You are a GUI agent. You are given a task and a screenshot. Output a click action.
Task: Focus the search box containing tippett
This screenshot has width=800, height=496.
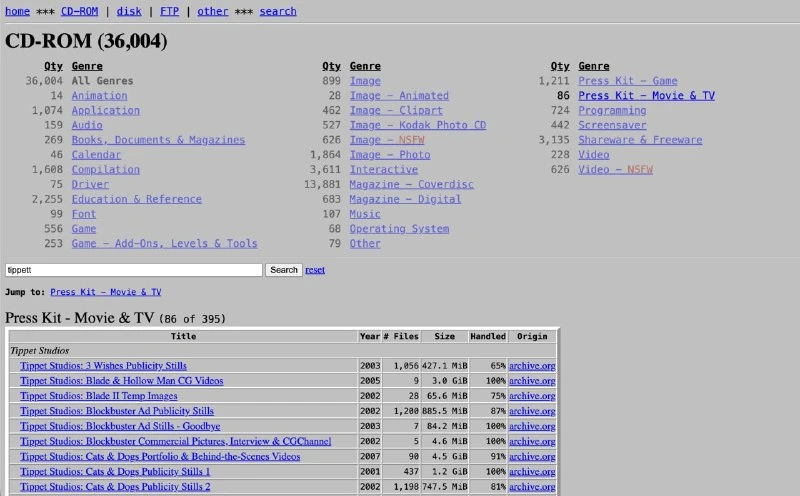click(x=134, y=270)
